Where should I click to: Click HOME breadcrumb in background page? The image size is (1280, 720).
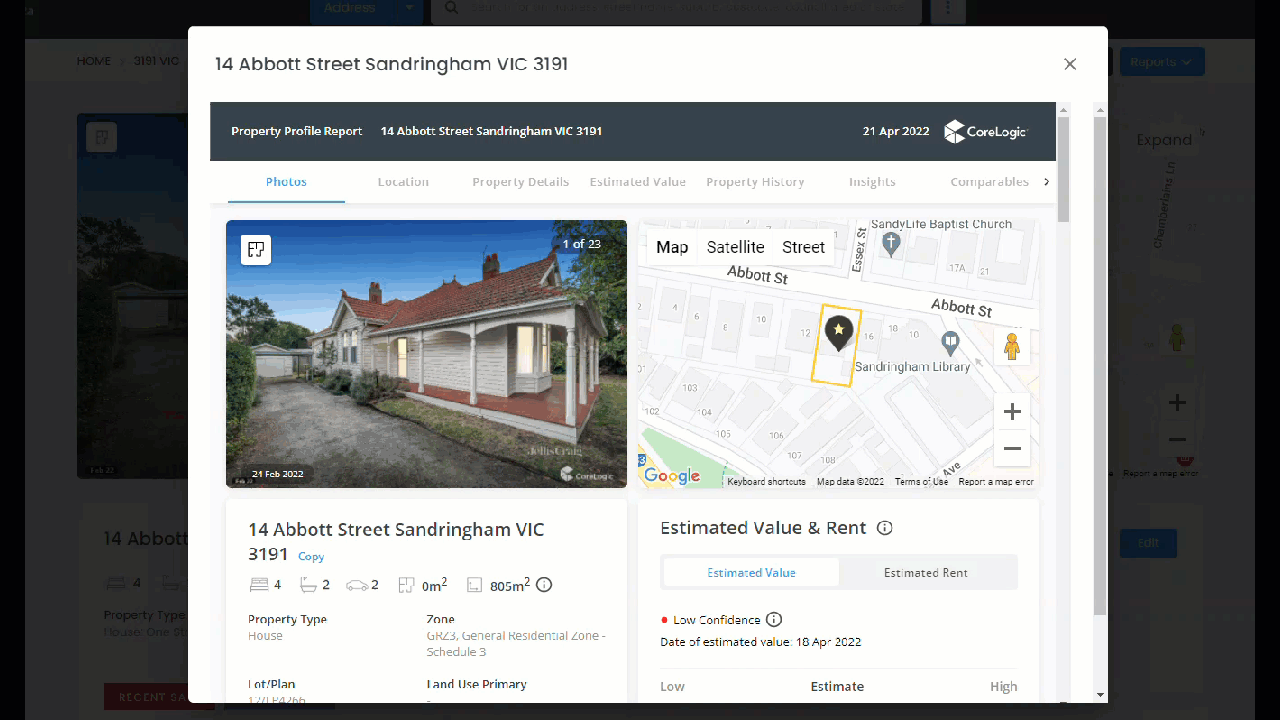(x=94, y=61)
